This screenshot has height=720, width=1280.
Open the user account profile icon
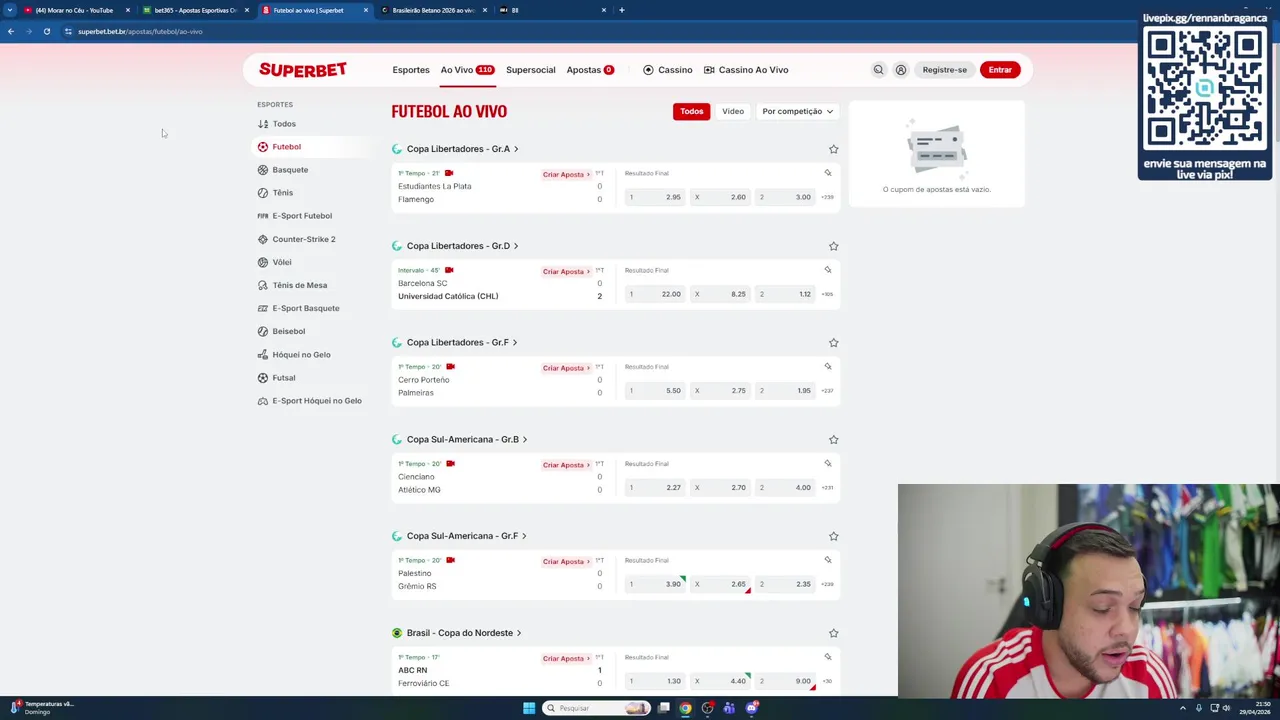pyautogui.click(x=901, y=70)
